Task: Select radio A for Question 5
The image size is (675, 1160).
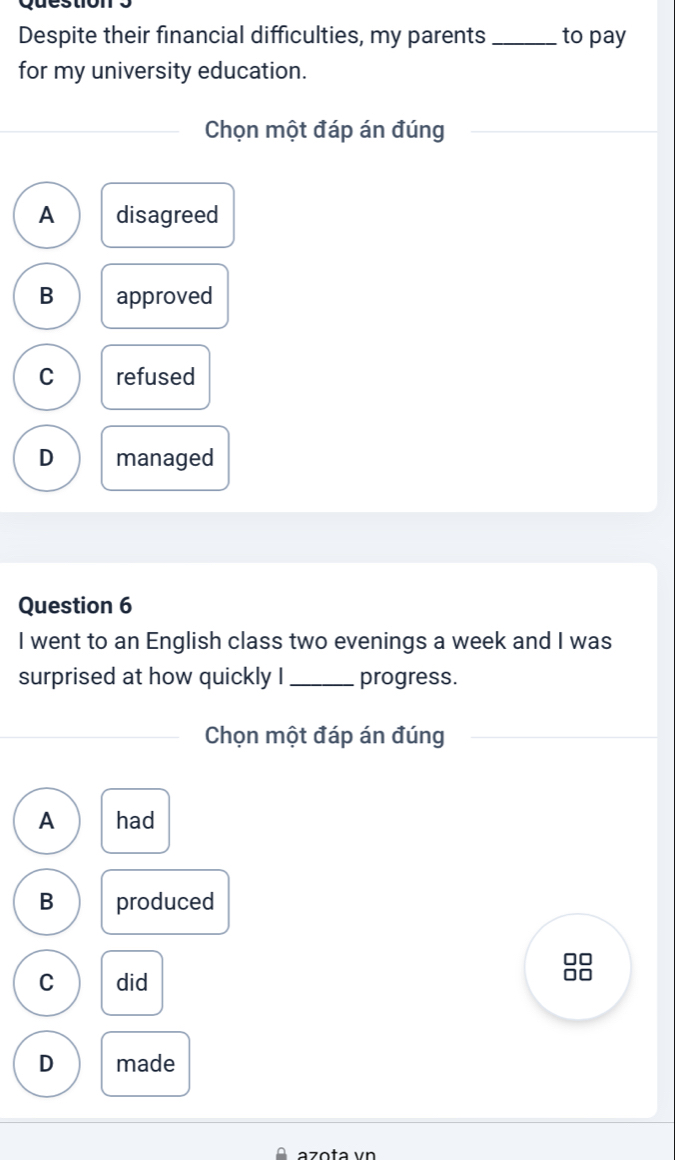Action: point(47,215)
